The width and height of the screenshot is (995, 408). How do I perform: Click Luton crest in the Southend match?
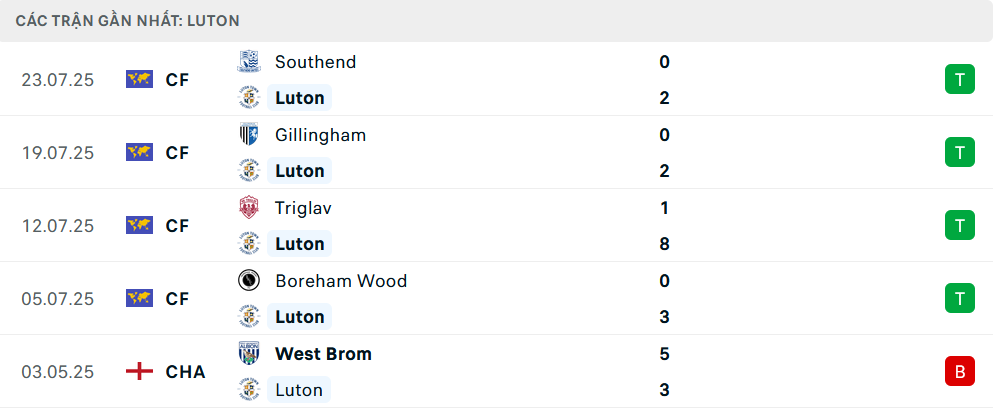[249, 98]
